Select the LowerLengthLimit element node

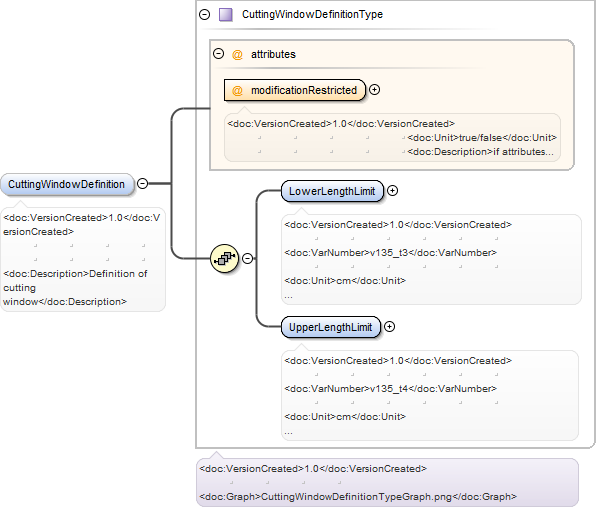click(332, 191)
